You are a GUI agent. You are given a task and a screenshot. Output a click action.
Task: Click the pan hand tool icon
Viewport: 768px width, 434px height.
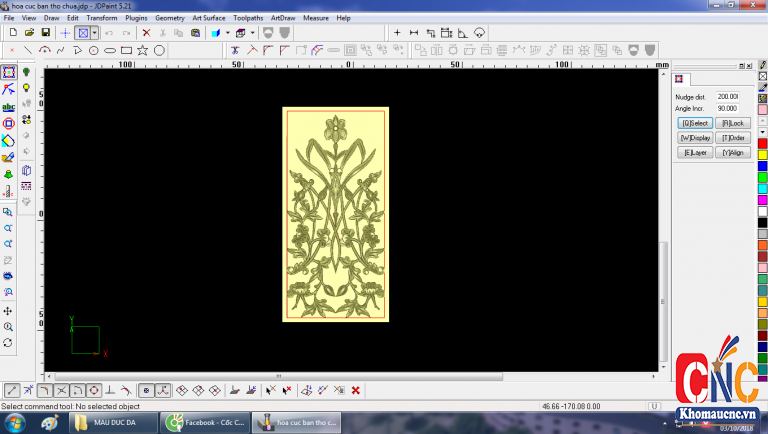(8, 310)
